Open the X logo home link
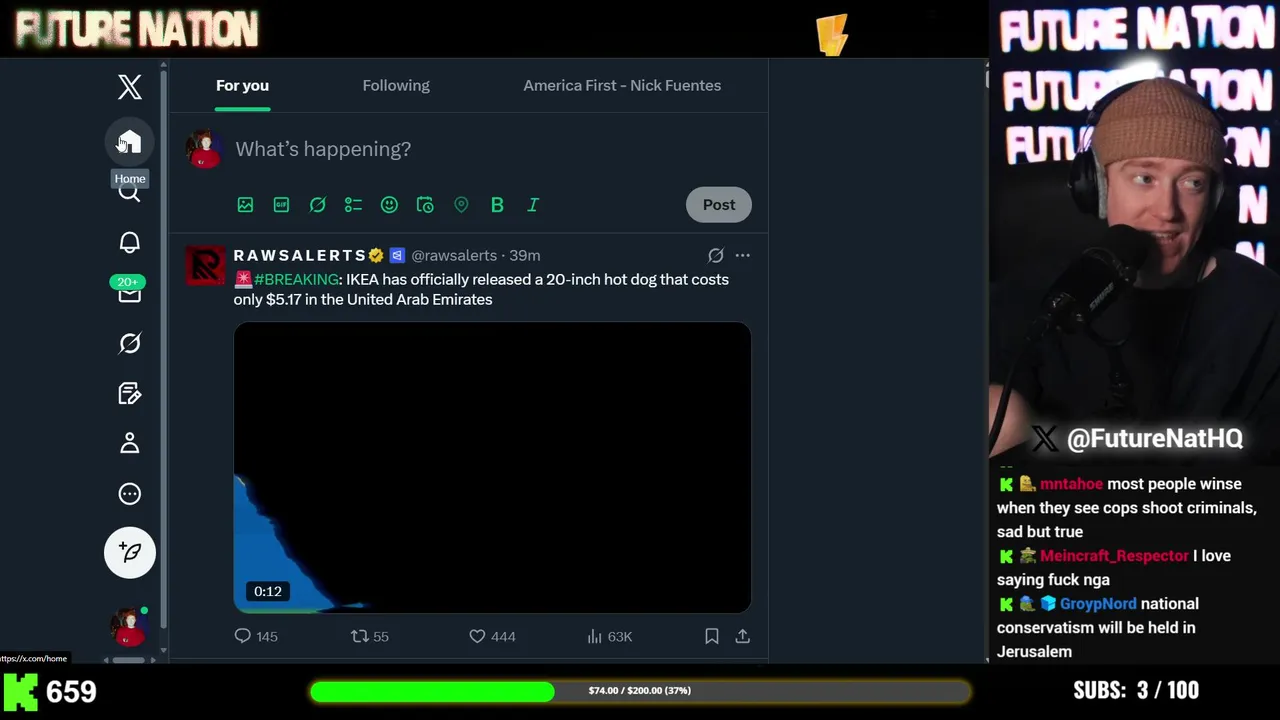Image resolution: width=1280 pixels, height=720 pixels. [130, 87]
